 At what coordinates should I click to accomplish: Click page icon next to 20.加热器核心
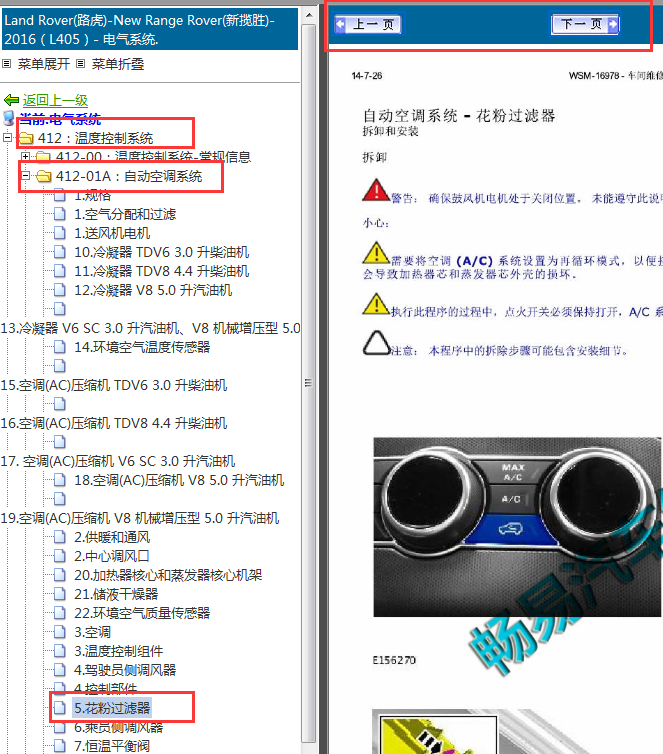60,575
